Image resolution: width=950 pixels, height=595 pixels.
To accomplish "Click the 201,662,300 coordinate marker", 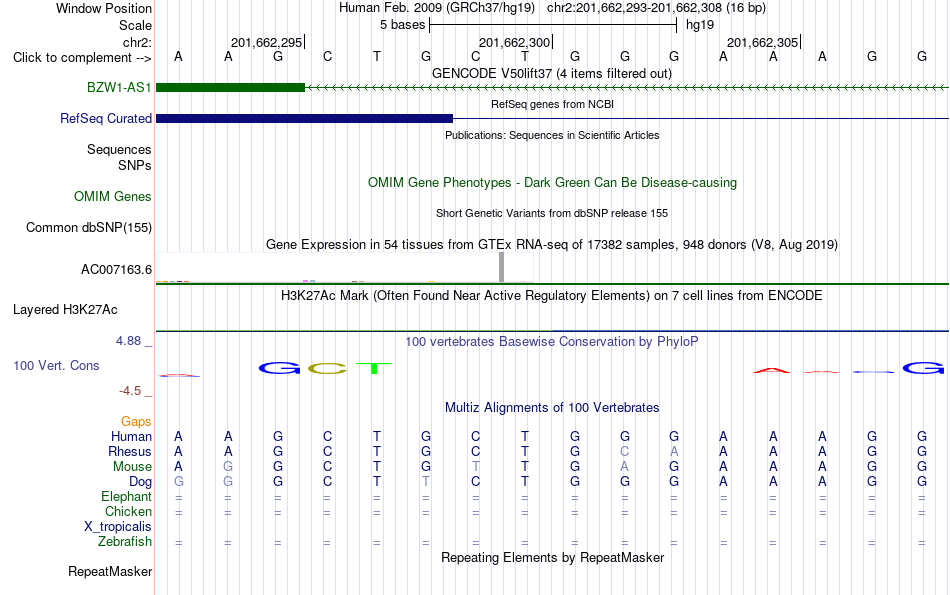I will coord(514,42).
